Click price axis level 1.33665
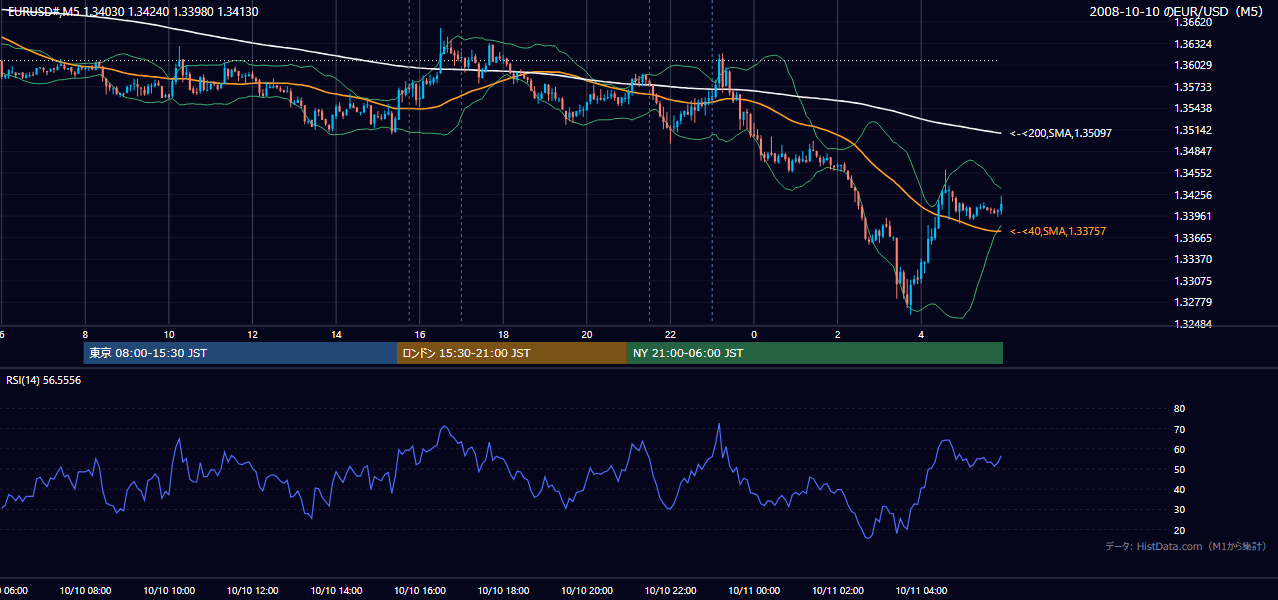The width and height of the screenshot is (1278, 600). pos(1194,238)
